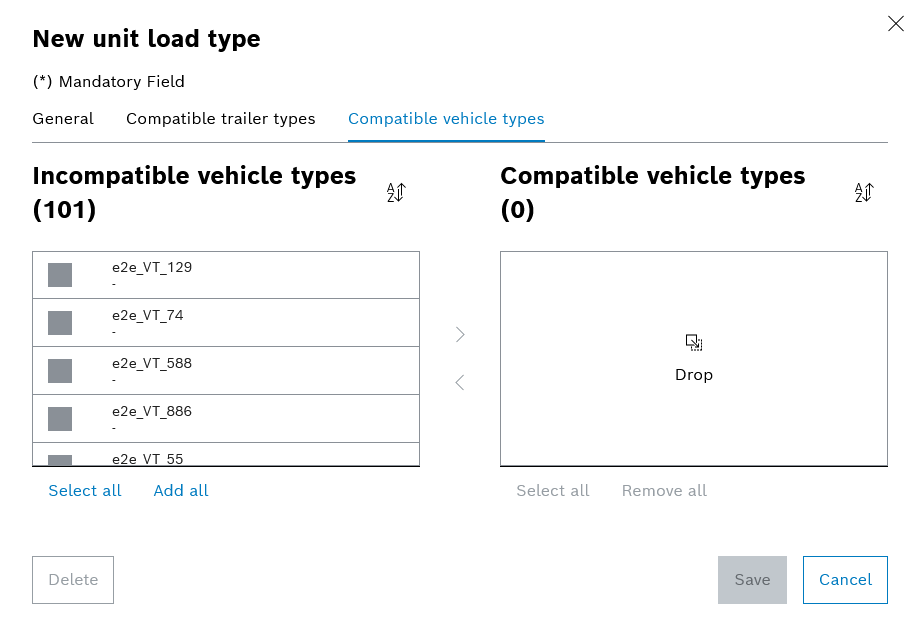Screen dimensions: 920x636
Task: Click the Cancel button
Action: coord(845,580)
